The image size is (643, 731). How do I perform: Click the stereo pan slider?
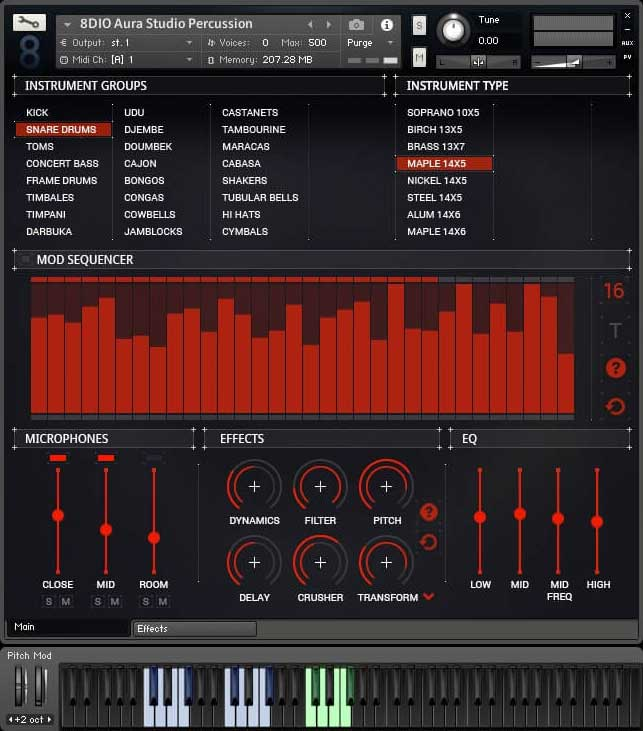point(478,62)
